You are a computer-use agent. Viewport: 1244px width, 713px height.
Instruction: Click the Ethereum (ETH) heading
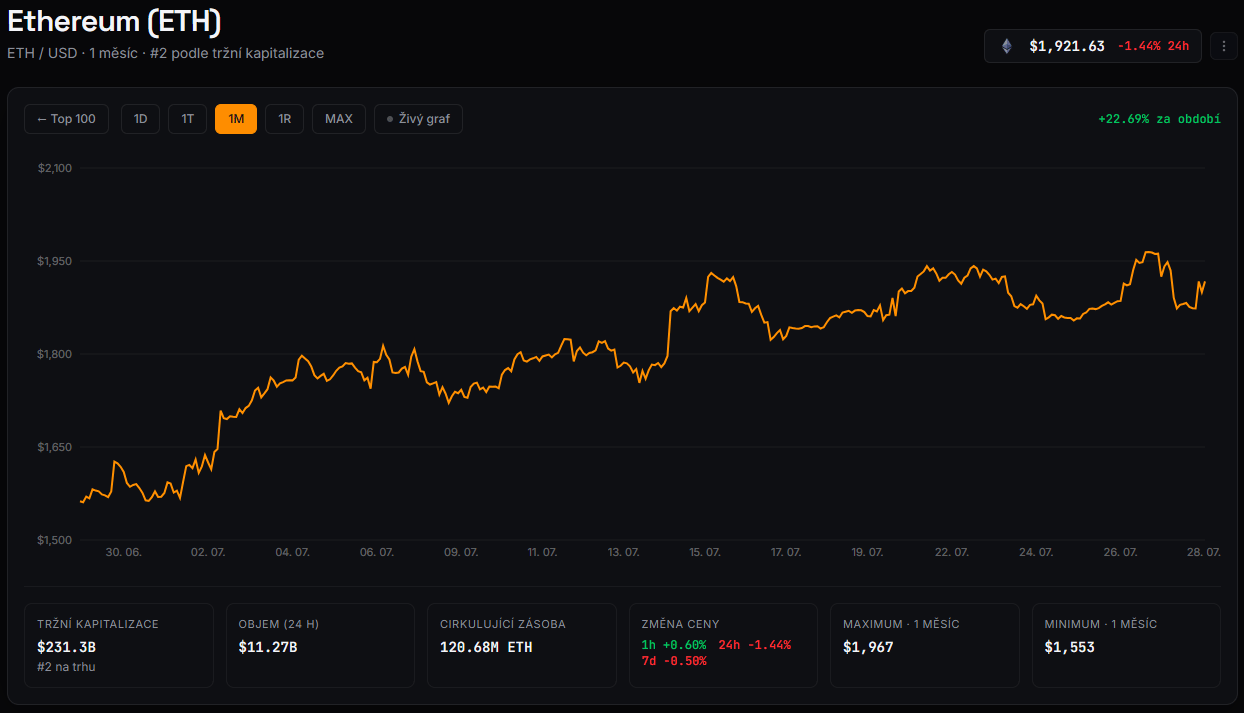[x=115, y=21]
